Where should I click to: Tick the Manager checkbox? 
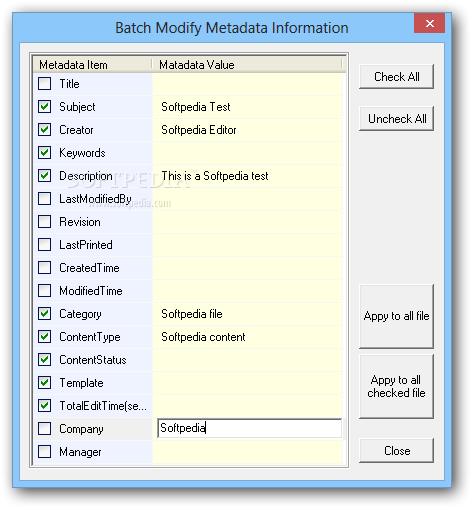pyautogui.click(x=44, y=452)
